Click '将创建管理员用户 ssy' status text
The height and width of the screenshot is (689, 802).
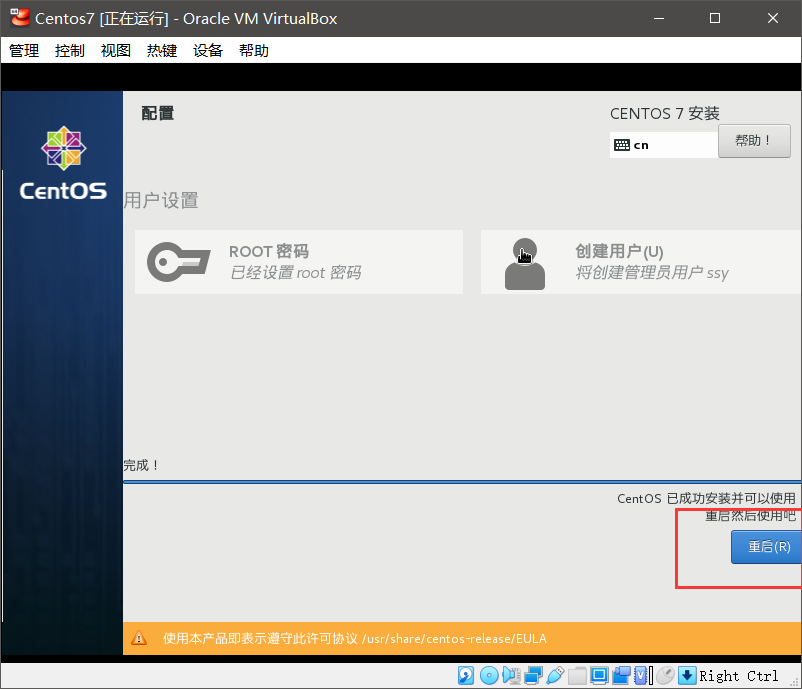[x=652, y=273]
